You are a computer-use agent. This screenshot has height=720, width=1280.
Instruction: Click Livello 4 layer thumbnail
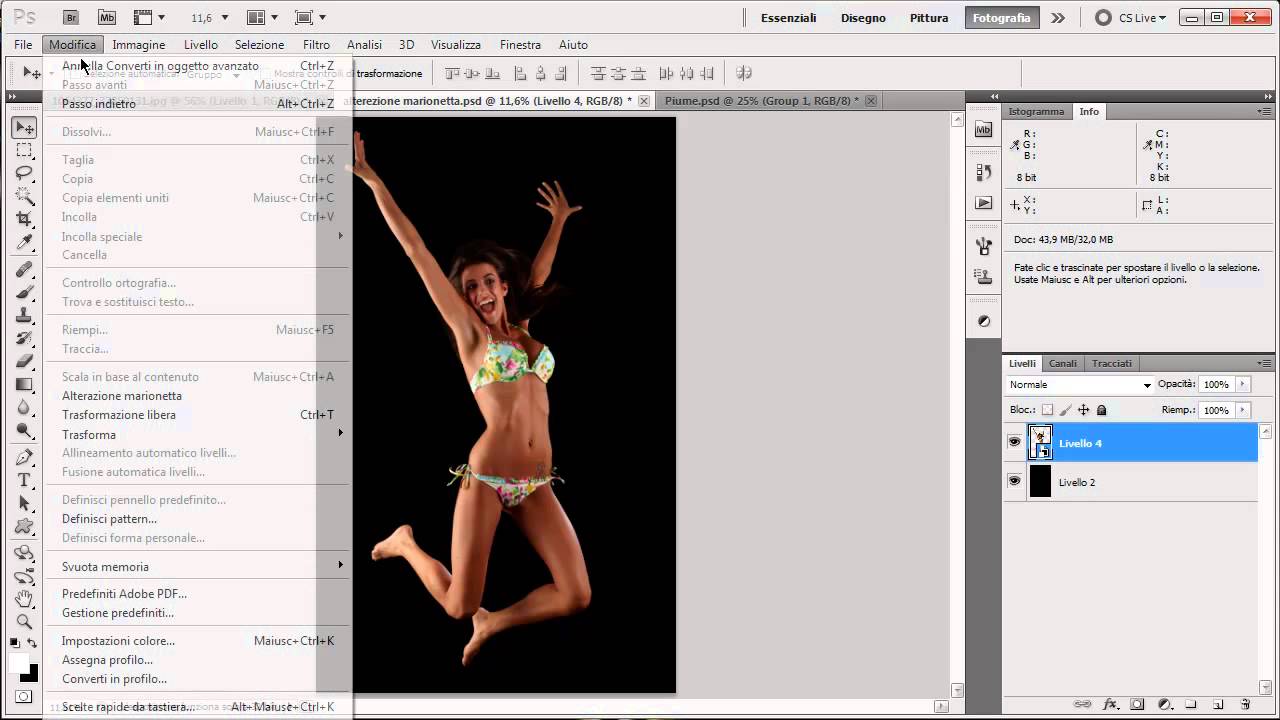[1041, 442]
